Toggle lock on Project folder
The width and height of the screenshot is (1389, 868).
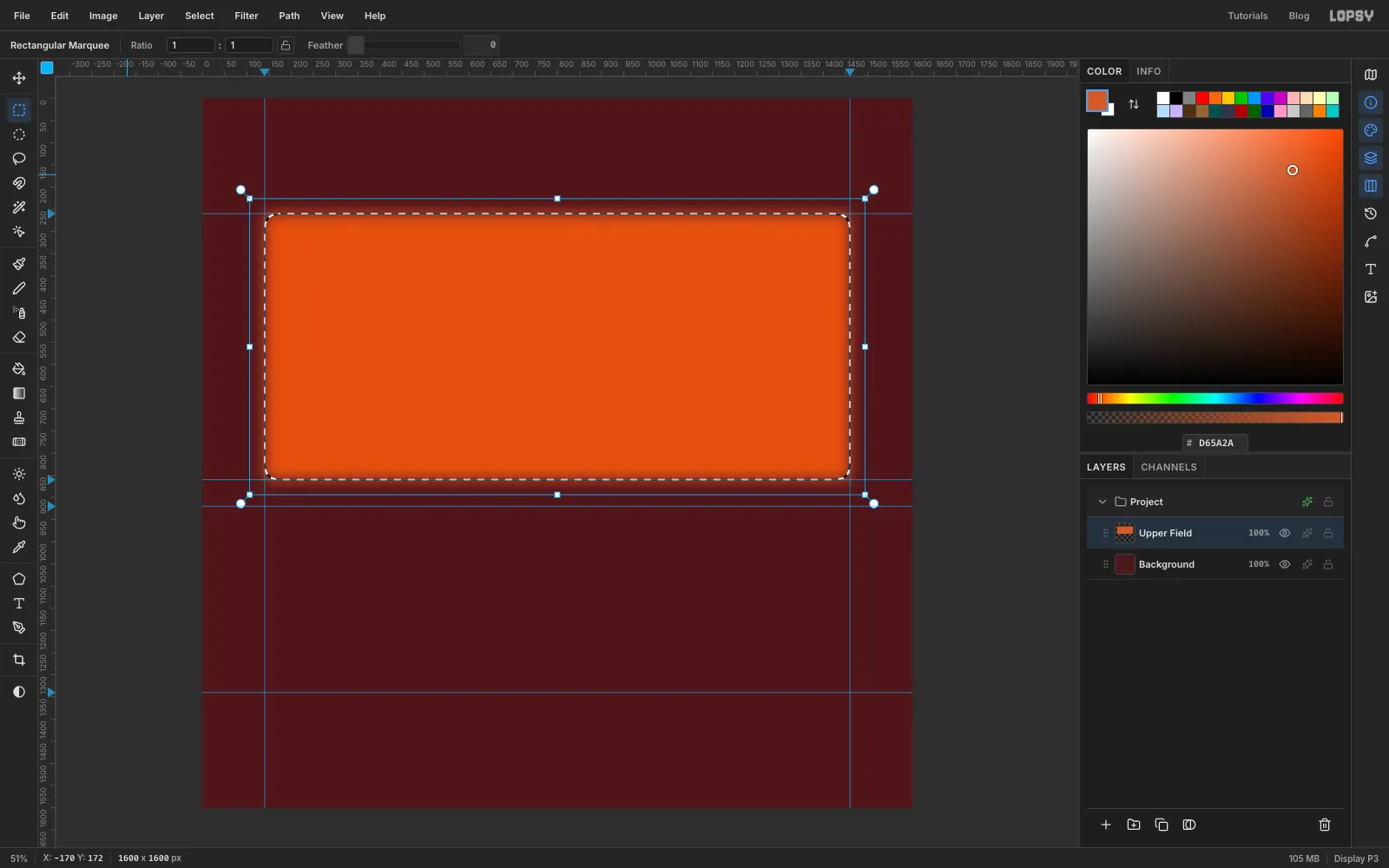[1328, 502]
